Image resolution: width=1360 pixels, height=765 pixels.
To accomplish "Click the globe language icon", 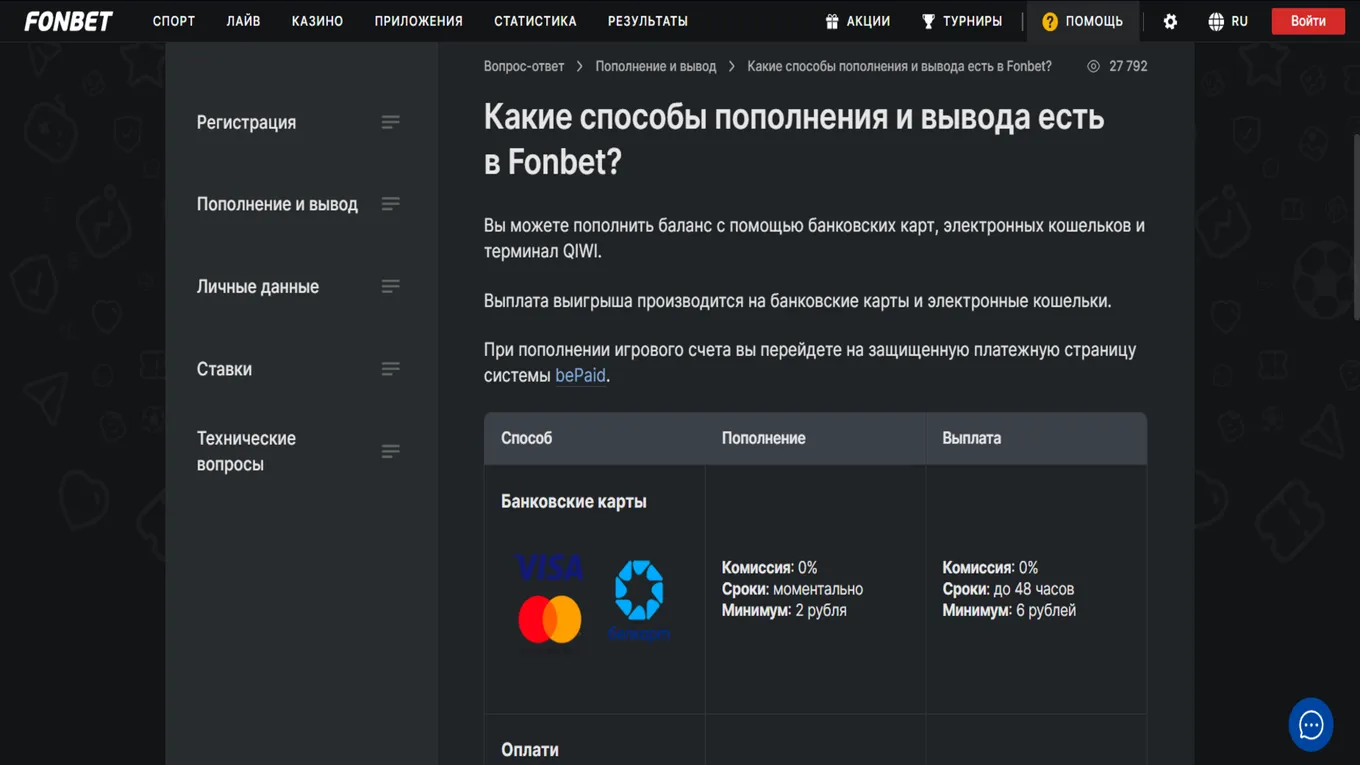I will (x=1216, y=21).
